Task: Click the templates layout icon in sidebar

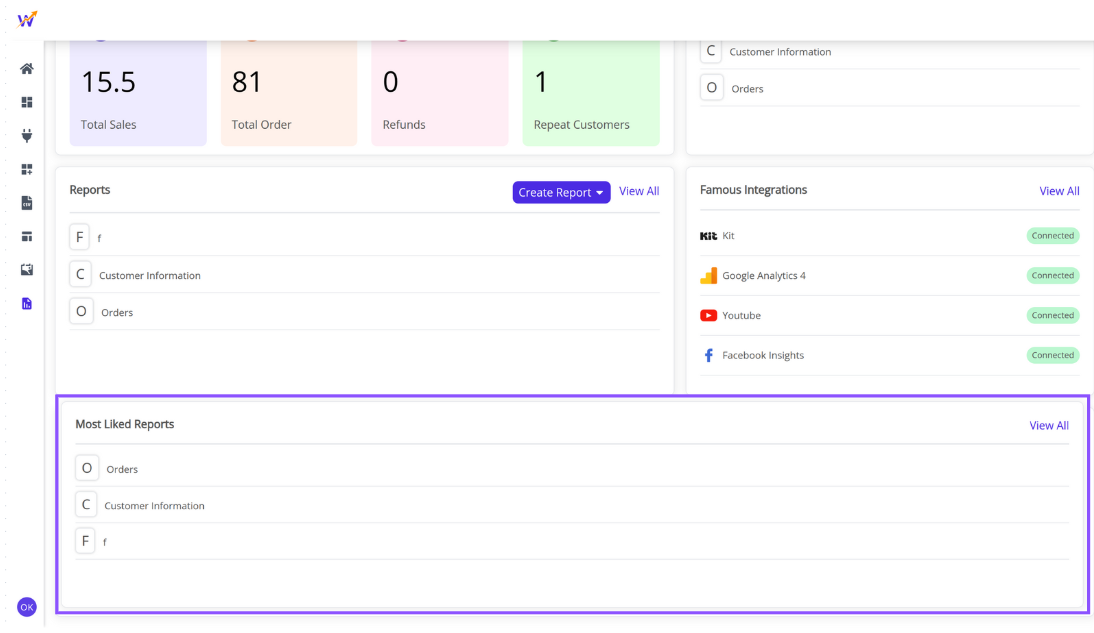Action: [x=27, y=236]
